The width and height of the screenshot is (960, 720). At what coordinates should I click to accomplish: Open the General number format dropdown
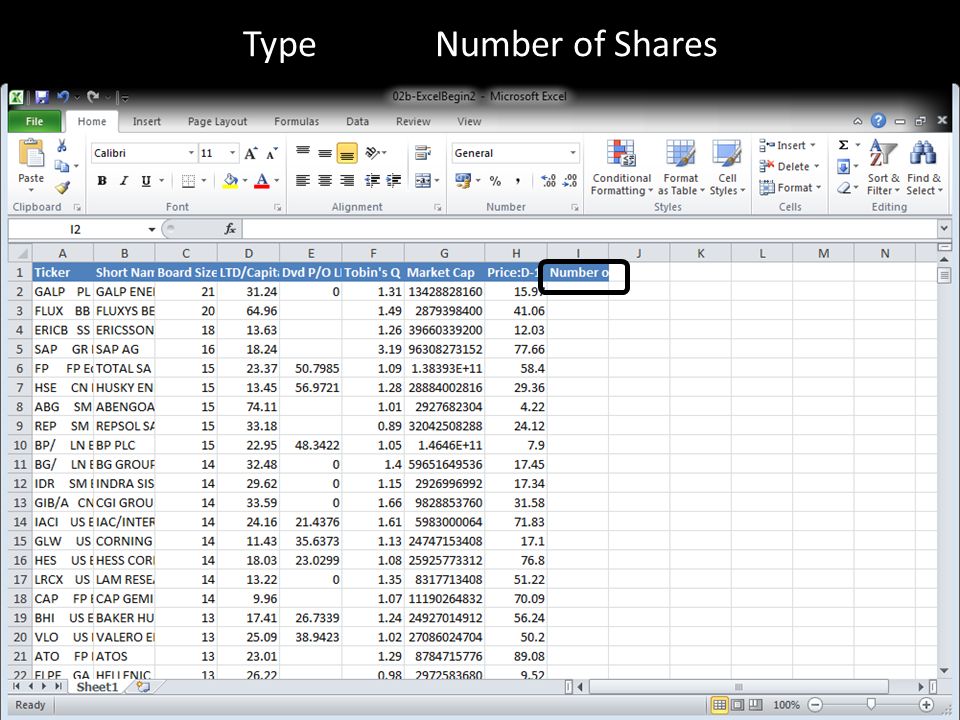573,152
